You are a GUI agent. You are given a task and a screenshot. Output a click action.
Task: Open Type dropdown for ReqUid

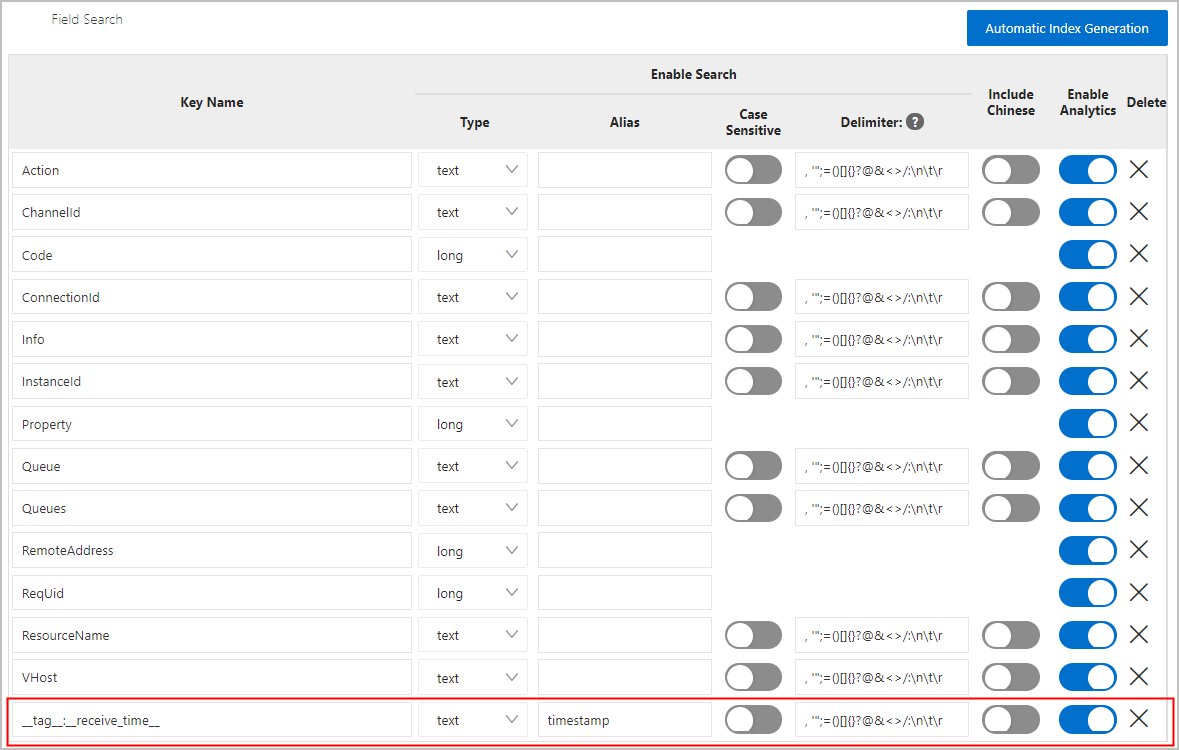tap(473, 593)
